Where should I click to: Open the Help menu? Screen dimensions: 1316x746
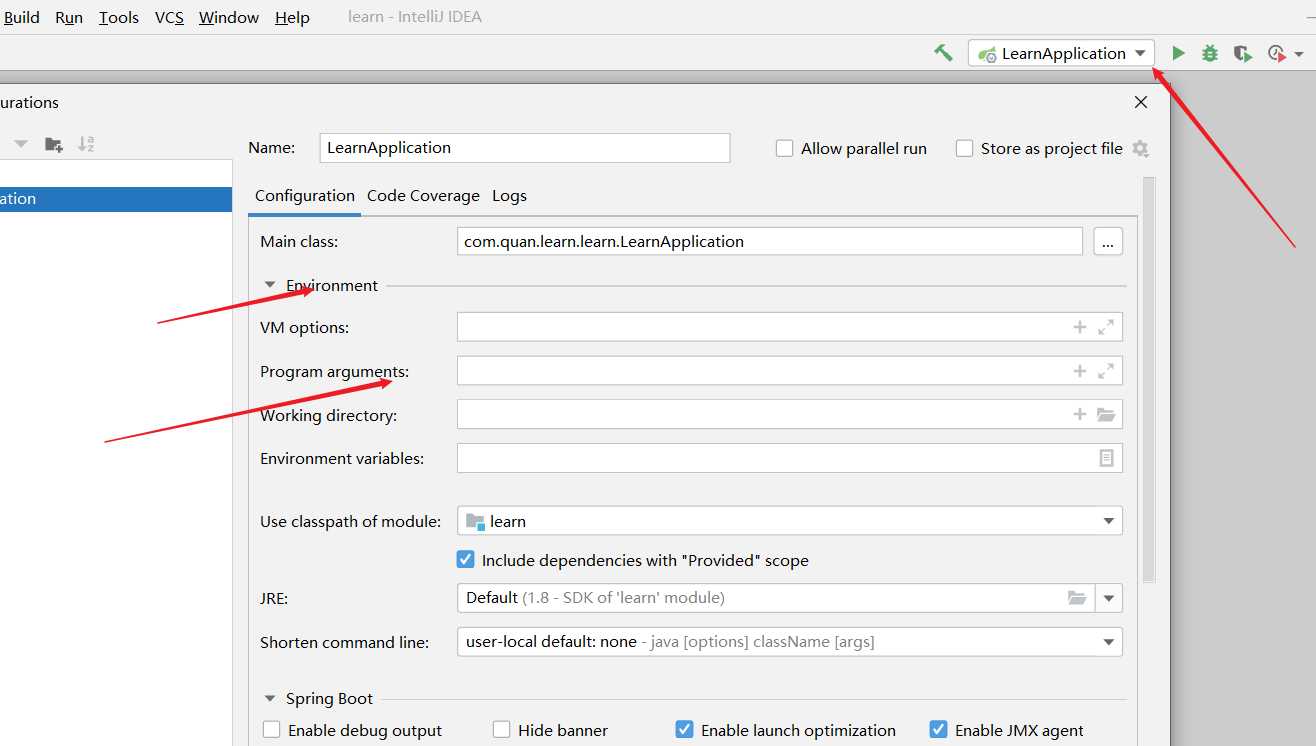pos(292,17)
